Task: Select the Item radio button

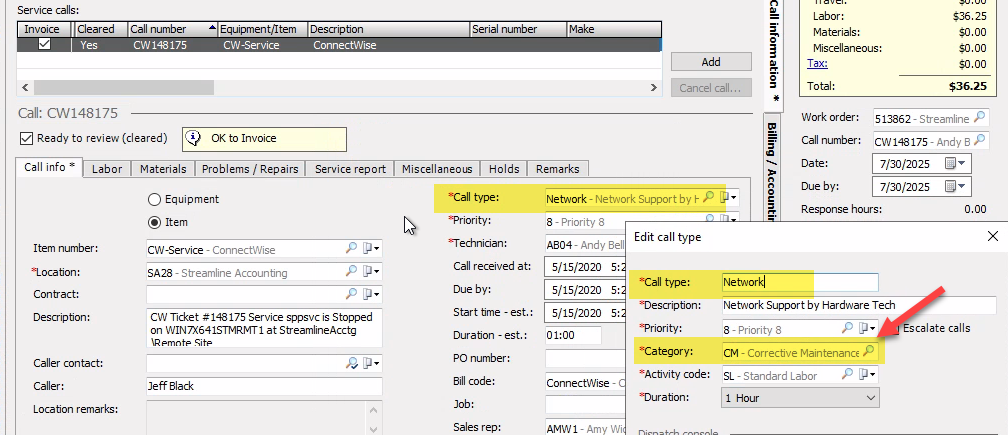Action: click(154, 222)
